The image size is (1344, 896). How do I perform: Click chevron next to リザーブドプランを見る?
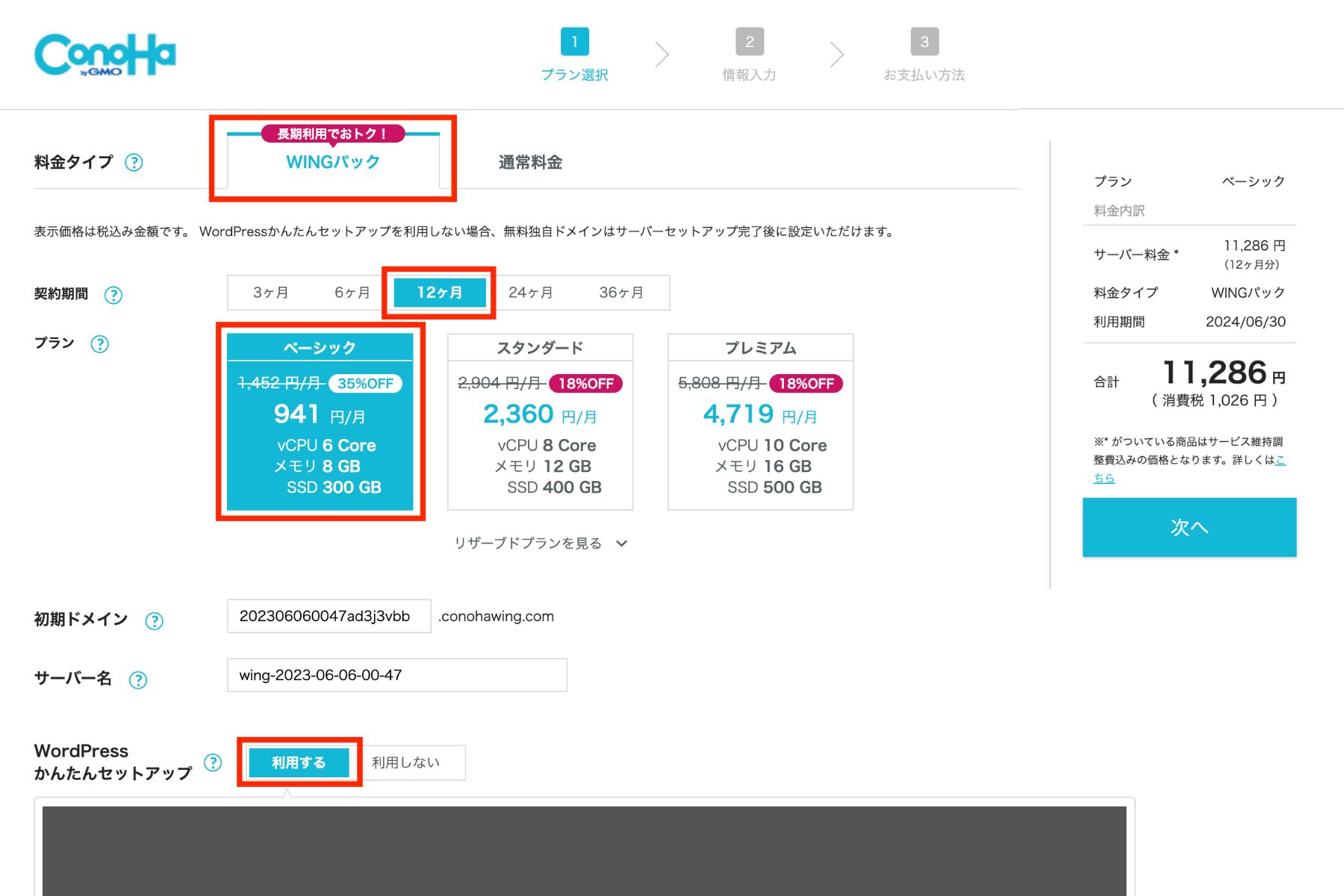(x=621, y=544)
